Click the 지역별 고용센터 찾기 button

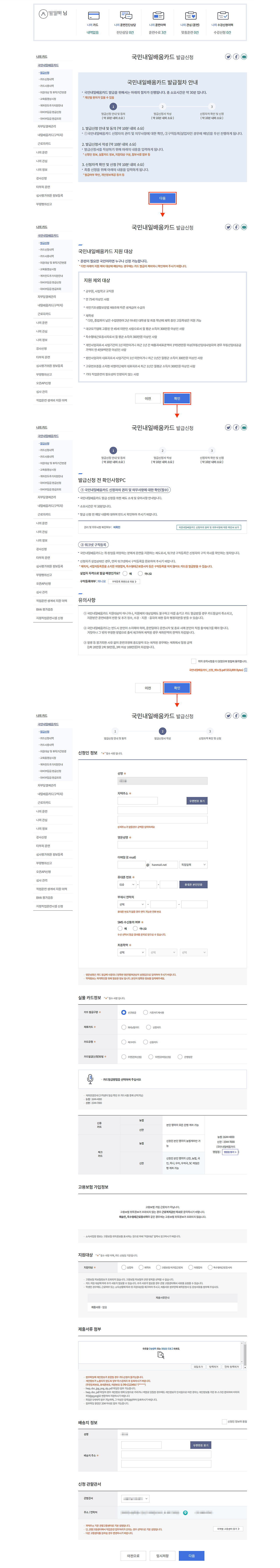(228, 1529)
